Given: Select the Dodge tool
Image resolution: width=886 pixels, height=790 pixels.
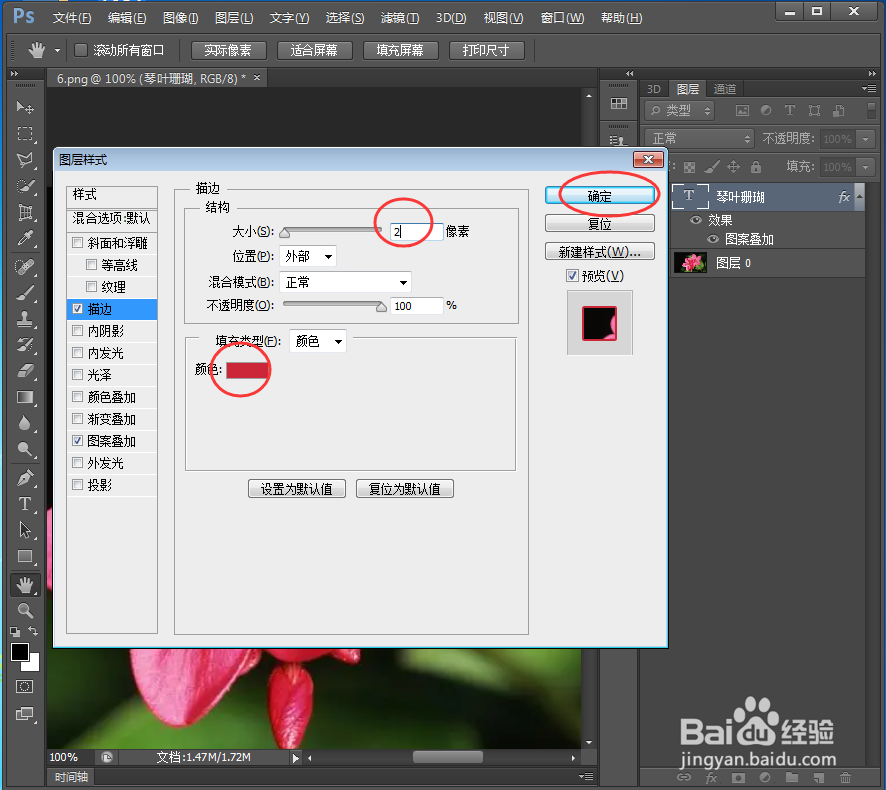Looking at the screenshot, I should click(x=25, y=450).
